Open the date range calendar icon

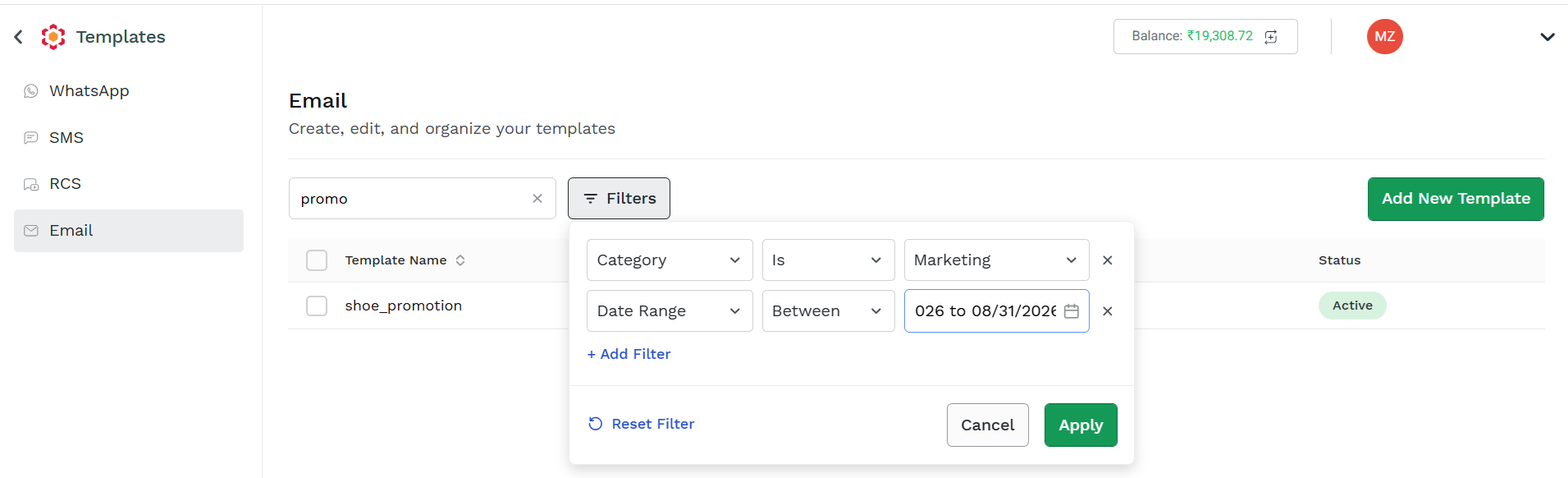(1072, 311)
